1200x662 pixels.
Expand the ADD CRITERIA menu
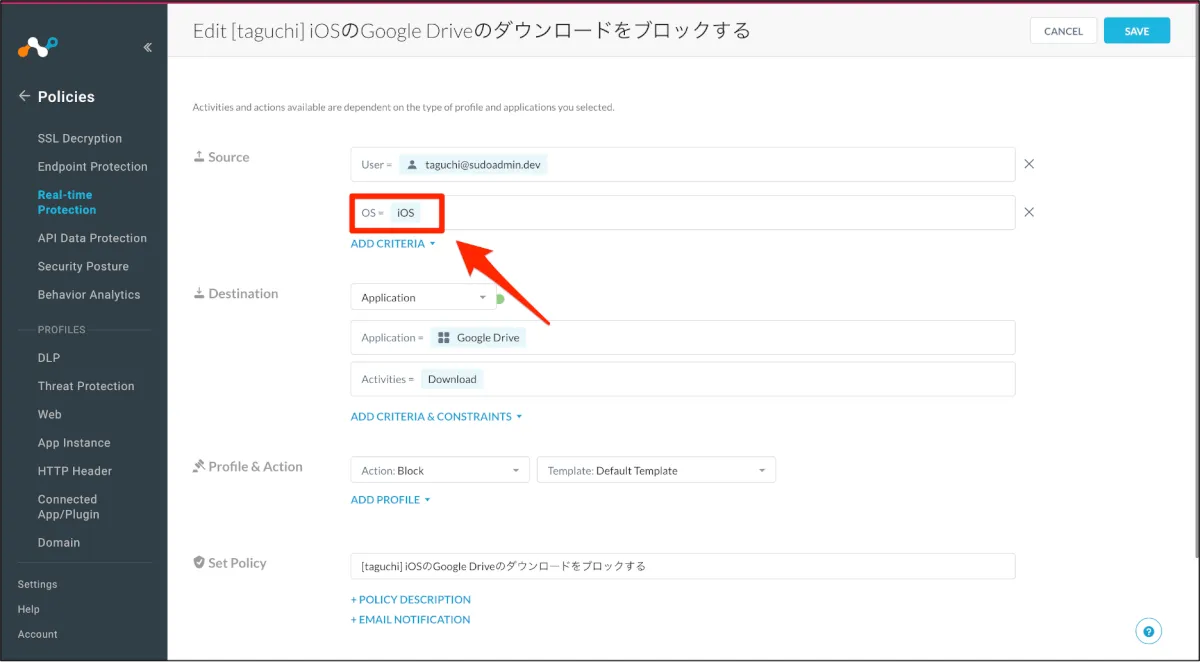[x=393, y=244]
